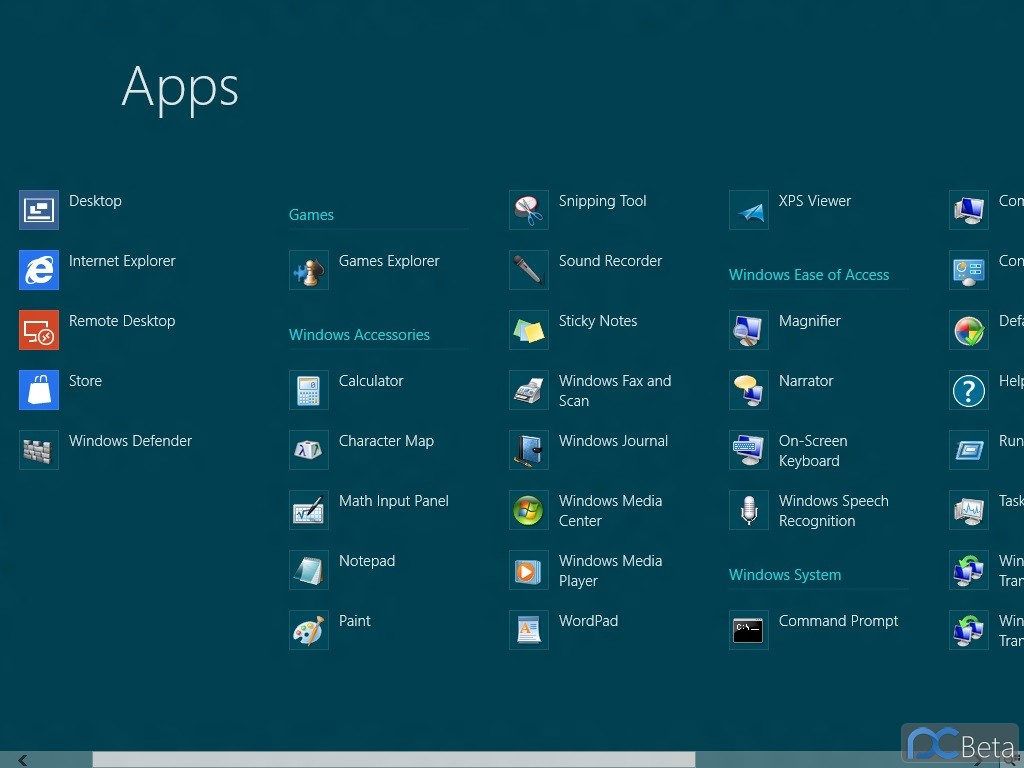
Task: Click the Magnifier icon
Action: pos(749,330)
